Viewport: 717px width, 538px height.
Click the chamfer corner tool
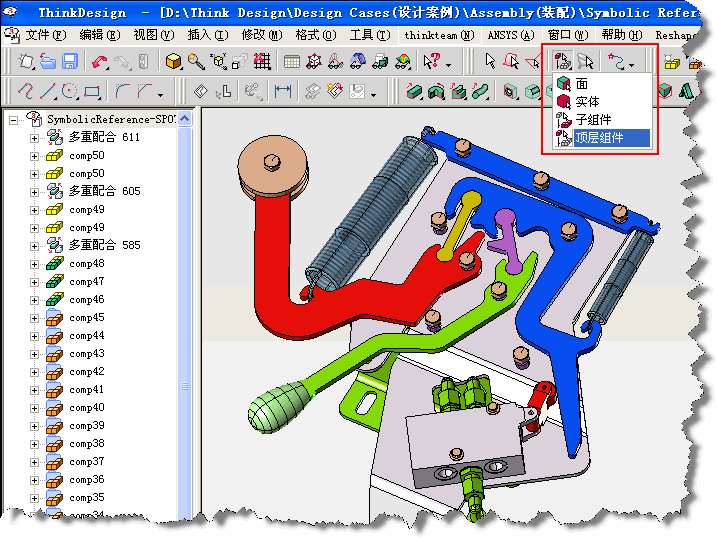coord(144,91)
